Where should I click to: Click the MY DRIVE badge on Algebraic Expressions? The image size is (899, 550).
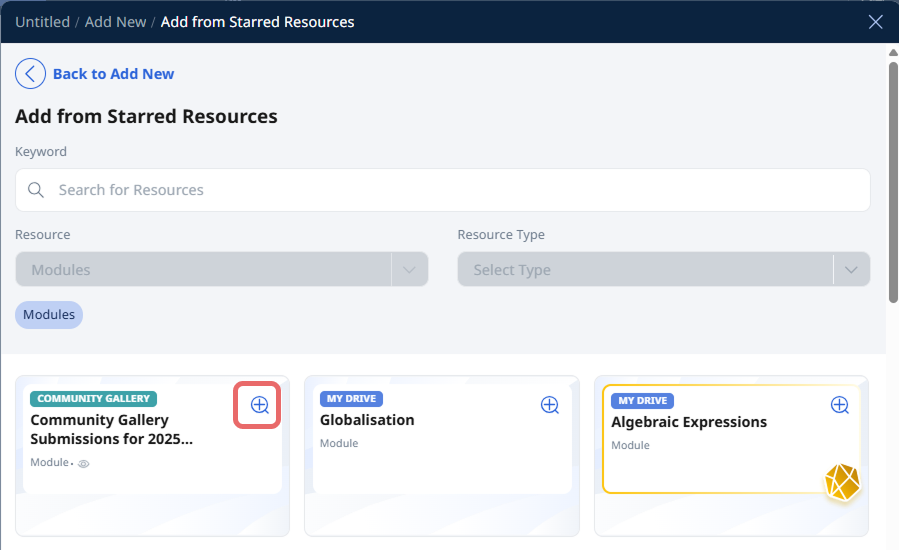pos(642,401)
